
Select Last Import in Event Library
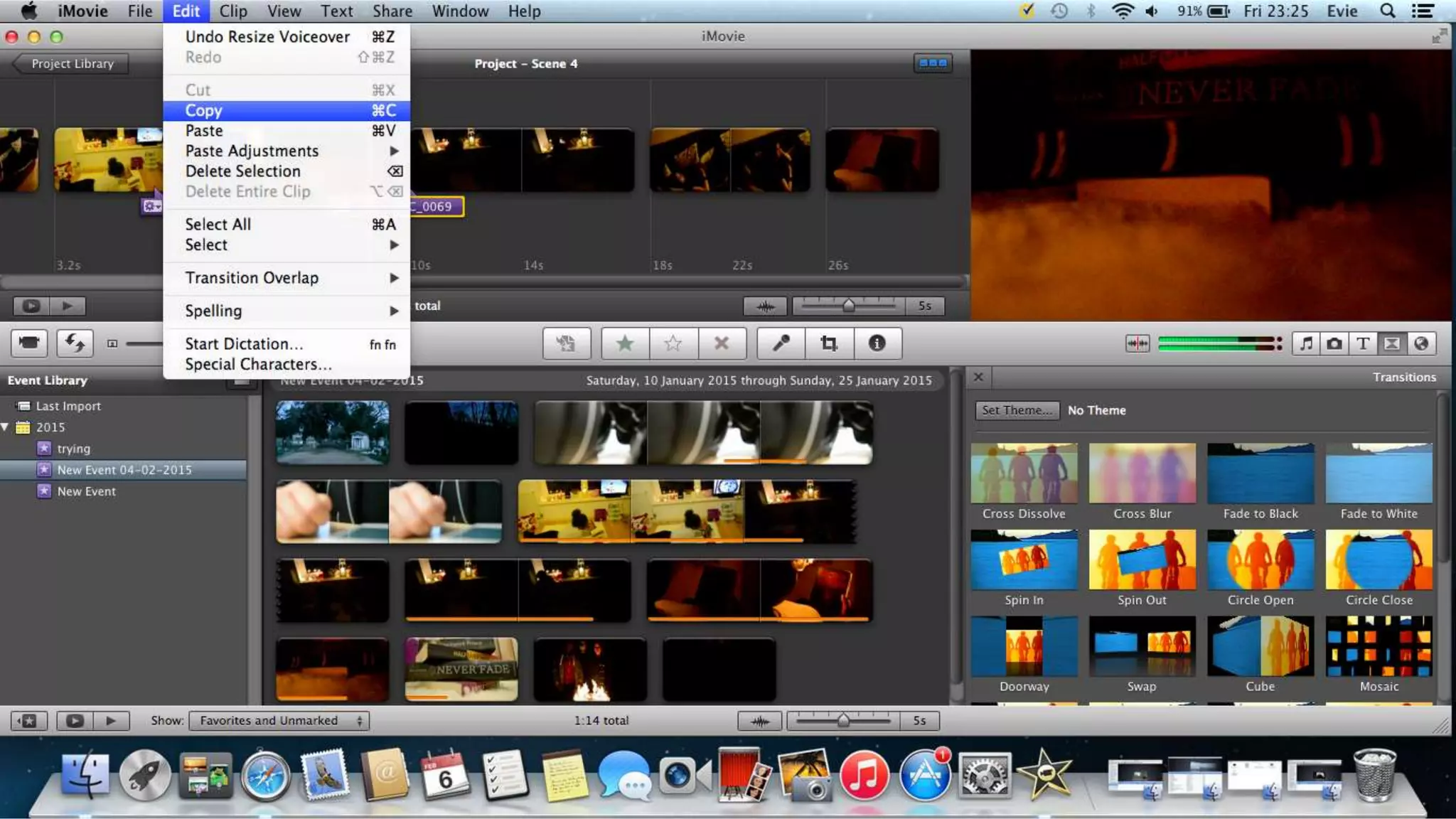point(68,406)
